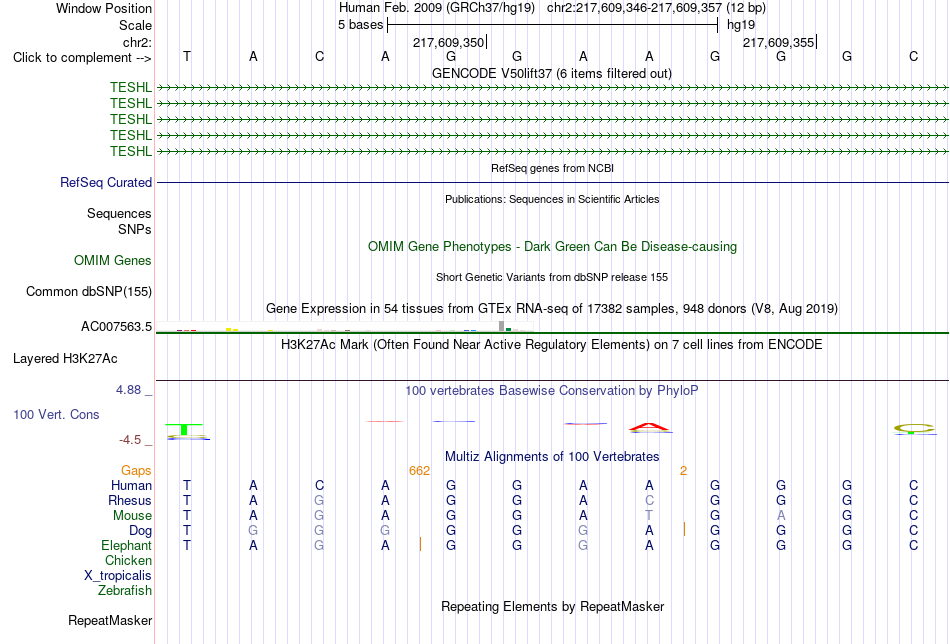950x644 pixels.
Task: Select the 'Mouse' alignment row label
Action: (x=132, y=516)
